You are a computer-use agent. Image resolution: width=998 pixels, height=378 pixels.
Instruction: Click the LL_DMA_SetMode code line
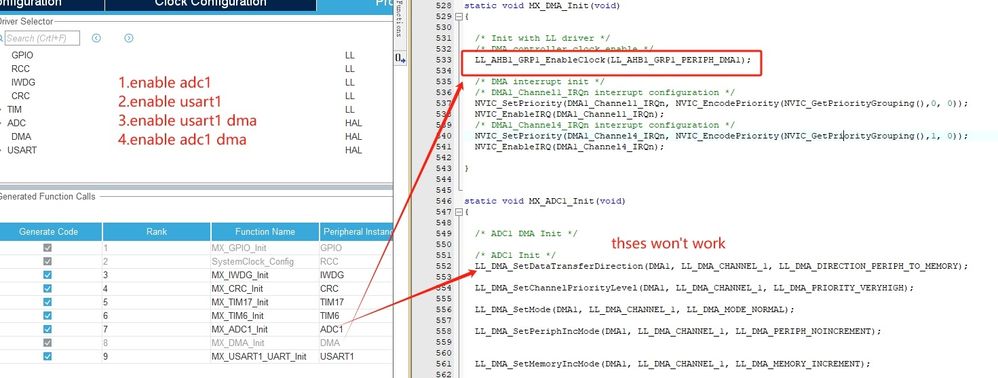[x=635, y=309]
